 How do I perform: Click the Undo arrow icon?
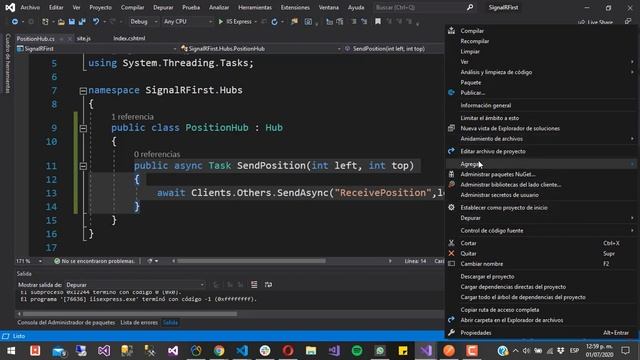(x=96, y=22)
